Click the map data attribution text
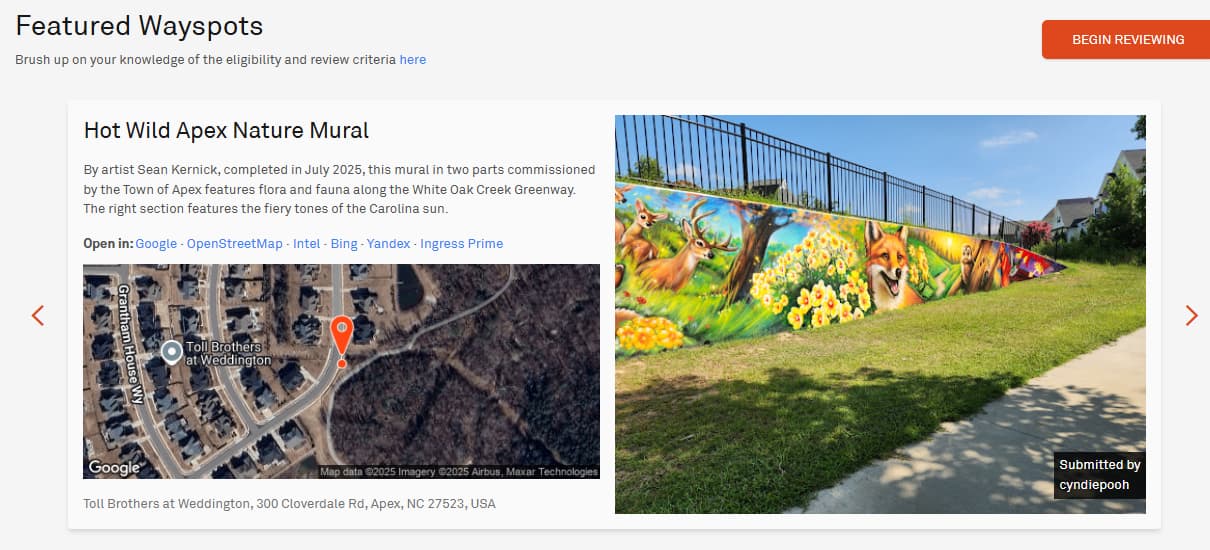Screen dimensions: 1210x550 458,472
